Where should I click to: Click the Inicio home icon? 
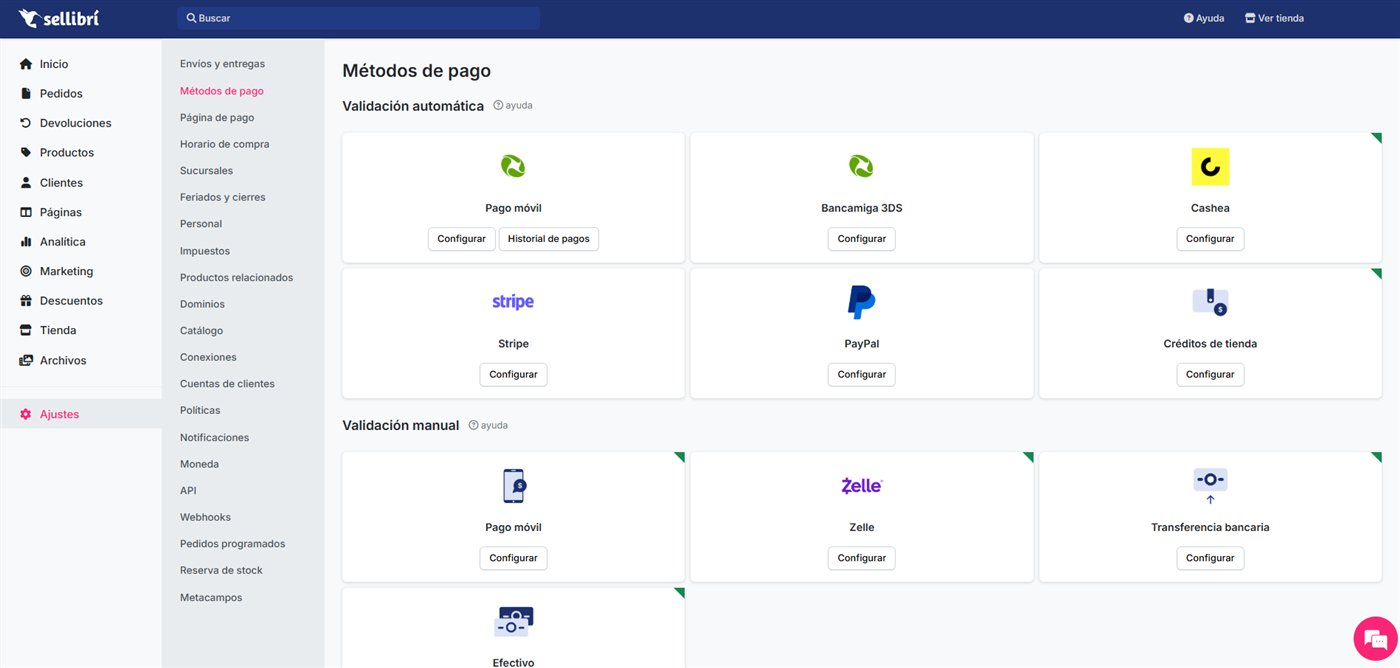point(26,64)
